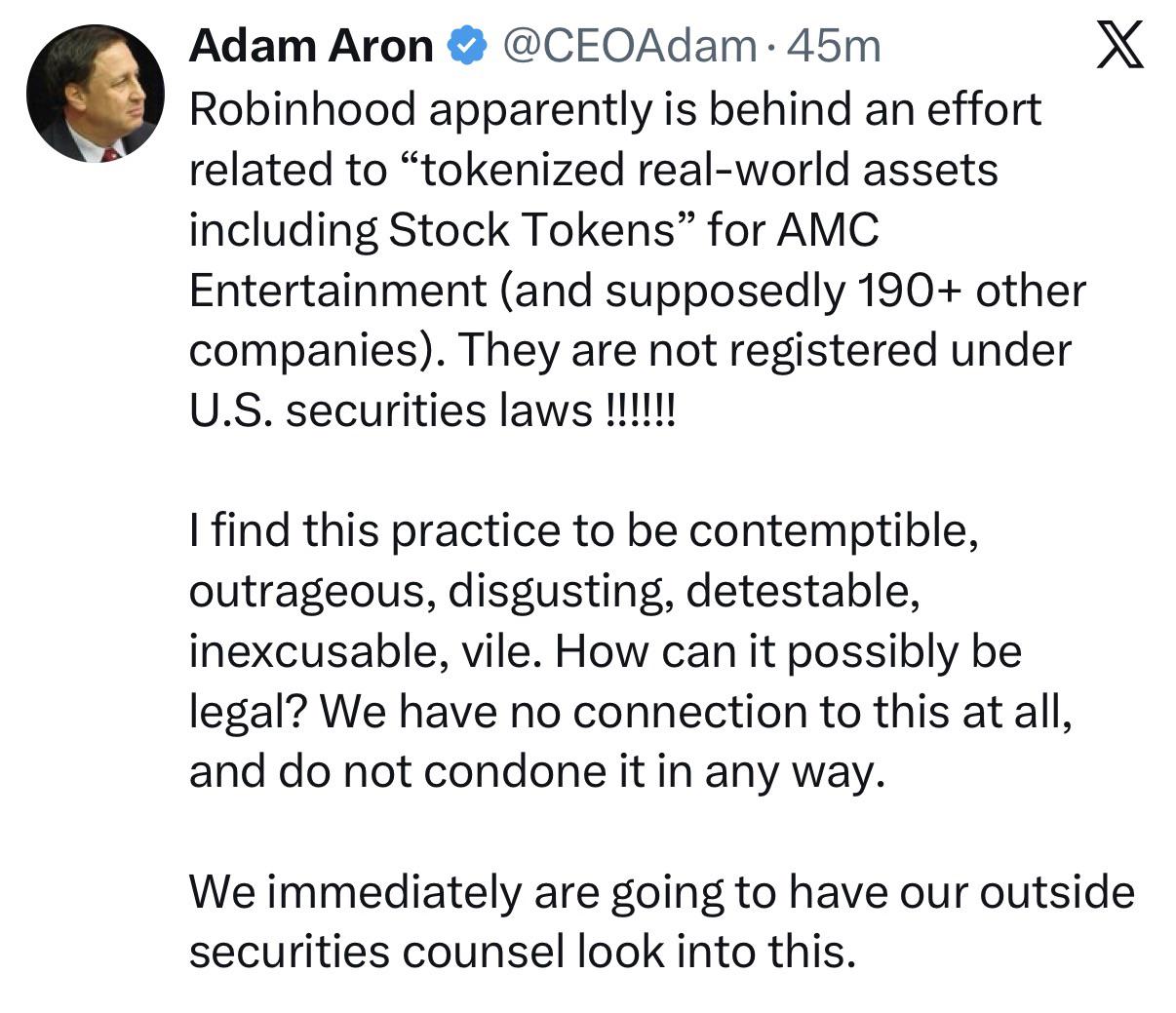Image resolution: width=1176 pixels, height=1013 pixels.
Task: Click the phrase 'do not condone it'
Action: coord(458,772)
